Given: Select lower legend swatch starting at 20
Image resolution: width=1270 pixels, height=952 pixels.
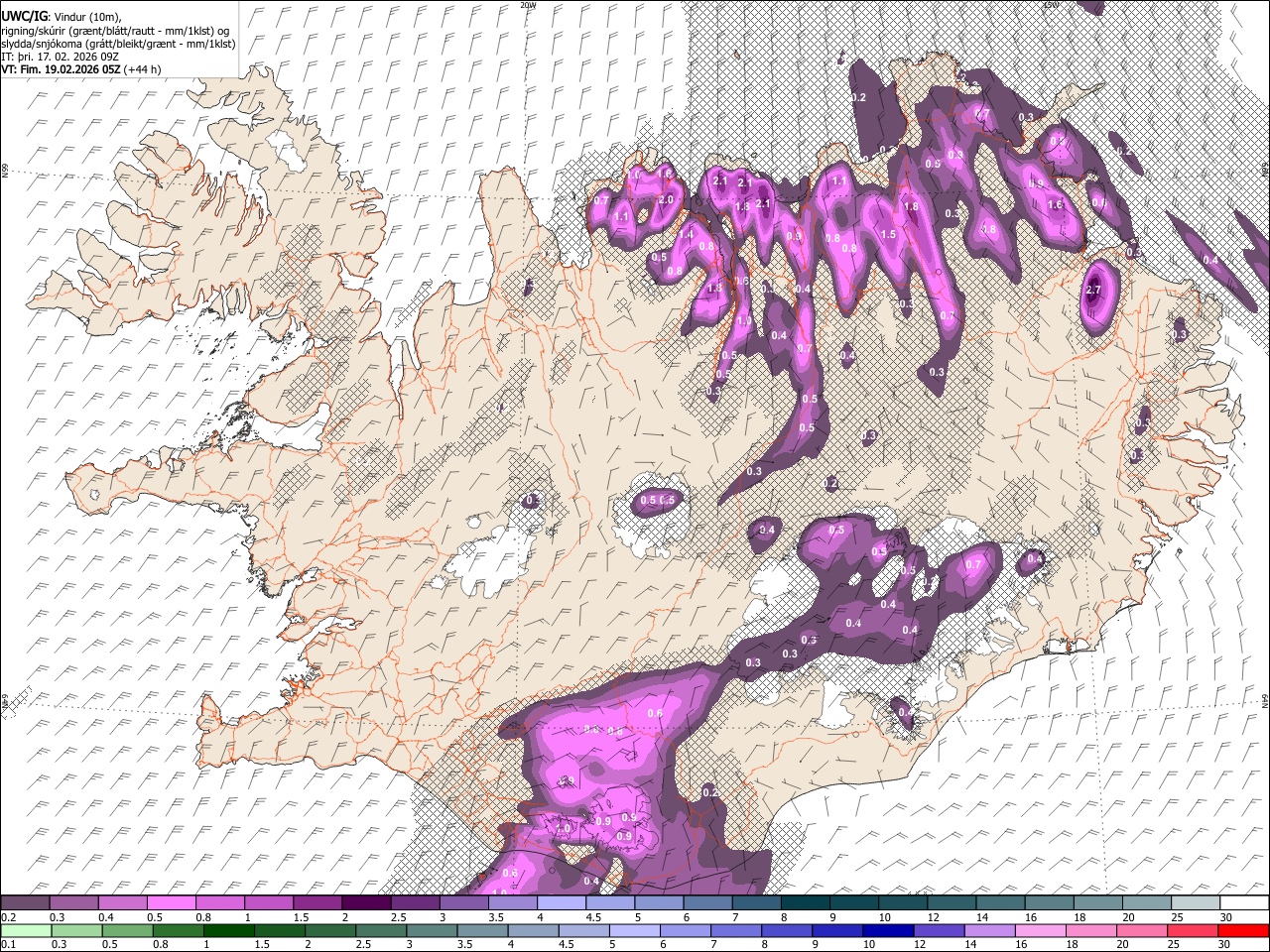Looking at the screenshot, I should [1141, 930].
